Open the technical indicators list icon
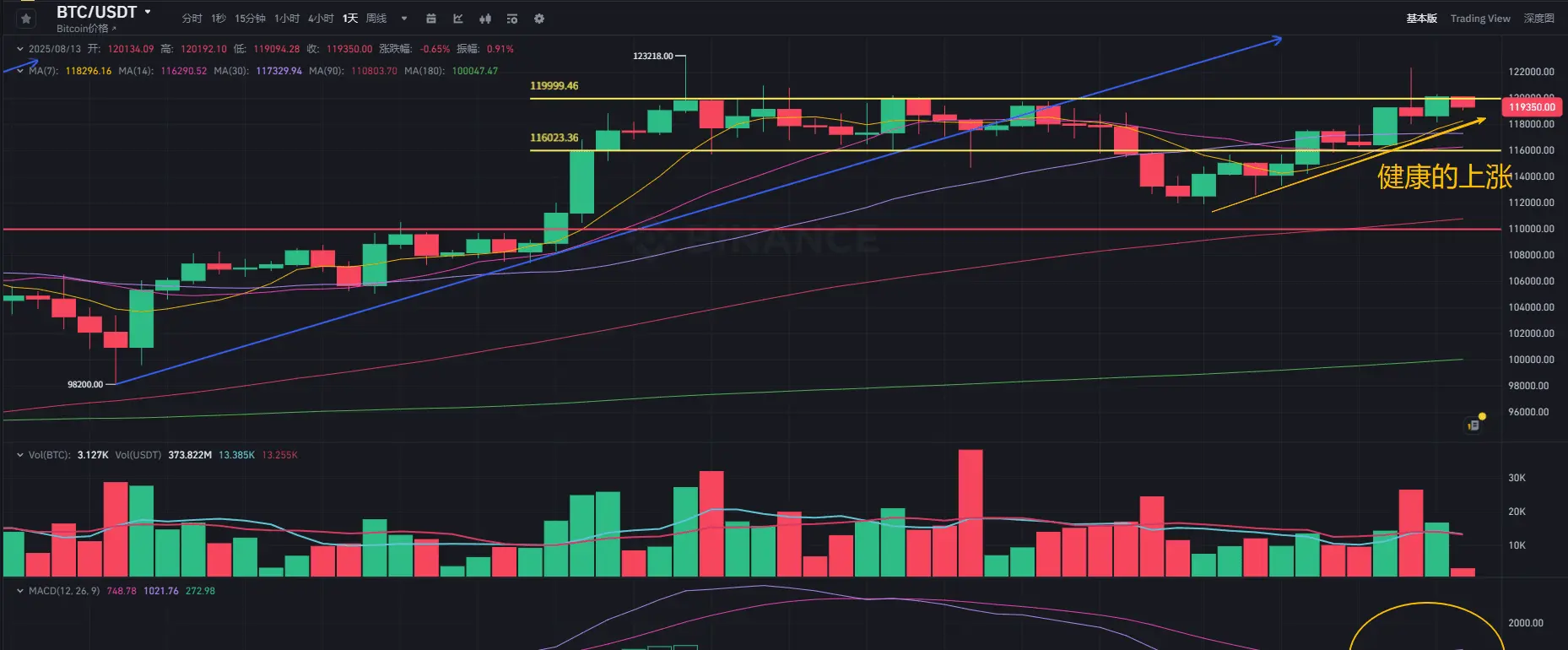Image resolution: width=1568 pixels, height=650 pixels. (x=512, y=19)
